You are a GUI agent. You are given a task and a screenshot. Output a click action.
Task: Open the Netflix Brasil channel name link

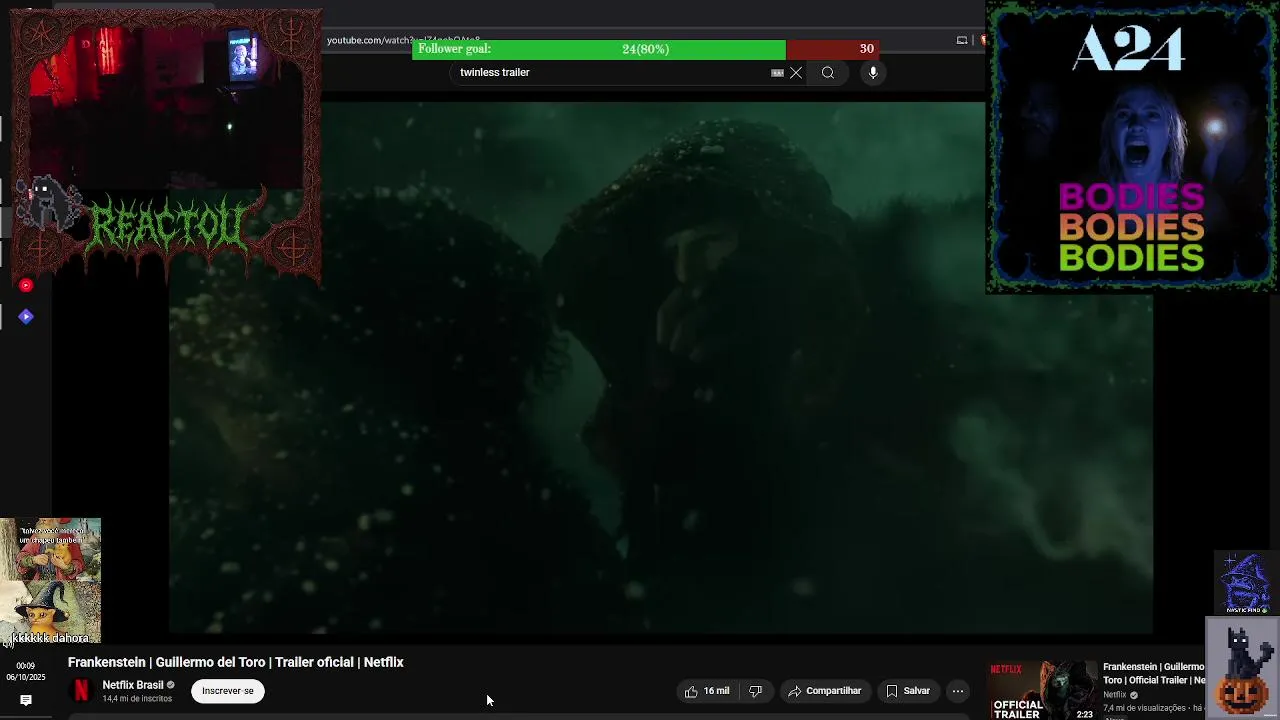point(132,685)
